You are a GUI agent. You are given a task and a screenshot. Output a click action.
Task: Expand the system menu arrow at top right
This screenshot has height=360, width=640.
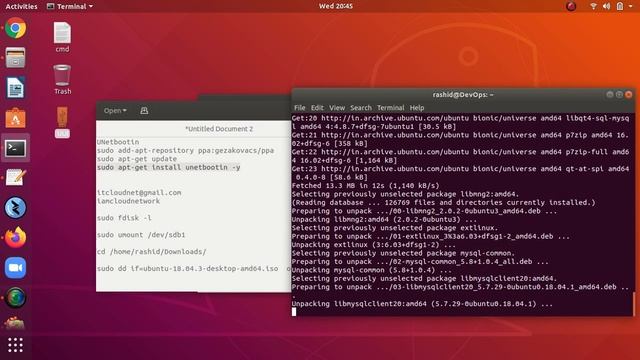[631, 6]
